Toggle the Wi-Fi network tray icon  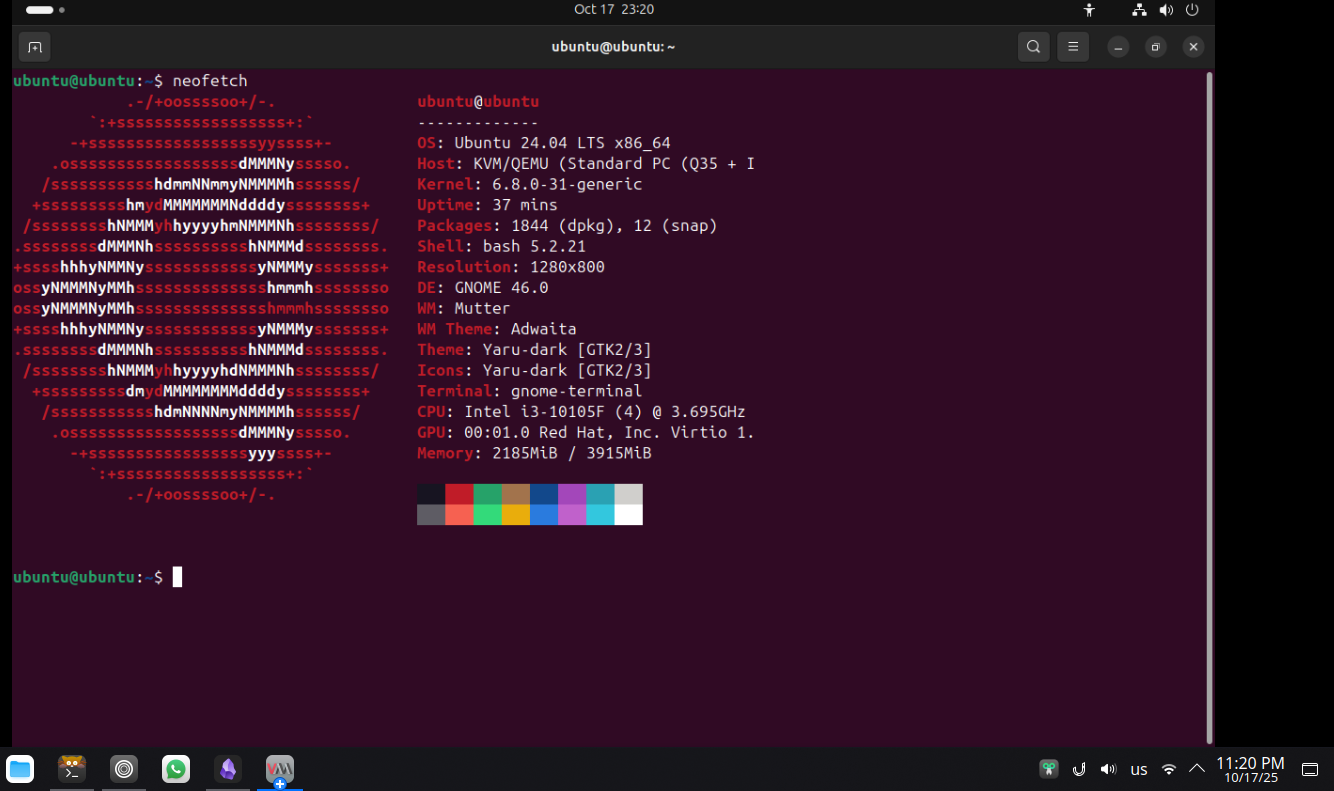[x=1168, y=769]
